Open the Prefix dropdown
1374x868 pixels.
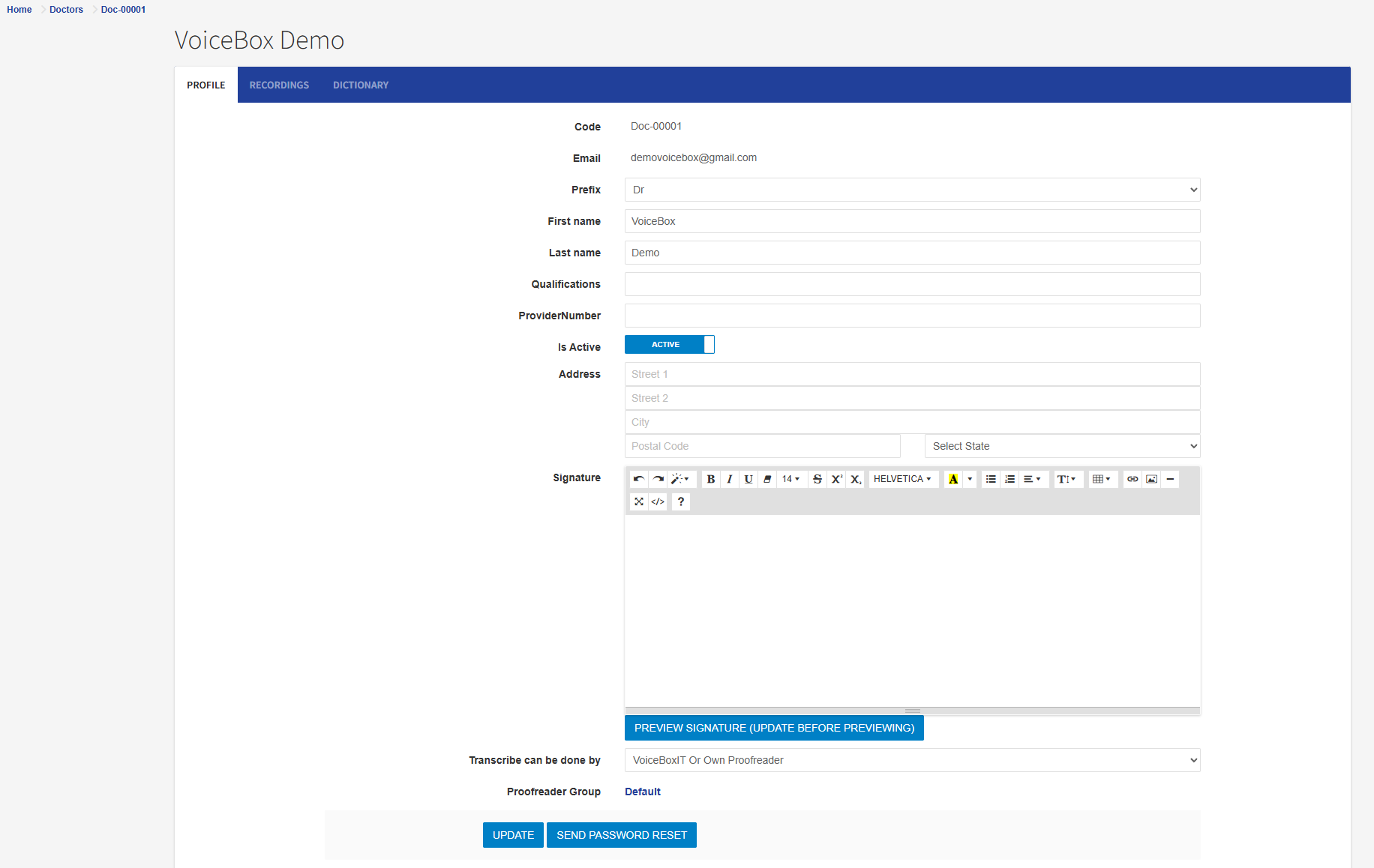[912, 190]
